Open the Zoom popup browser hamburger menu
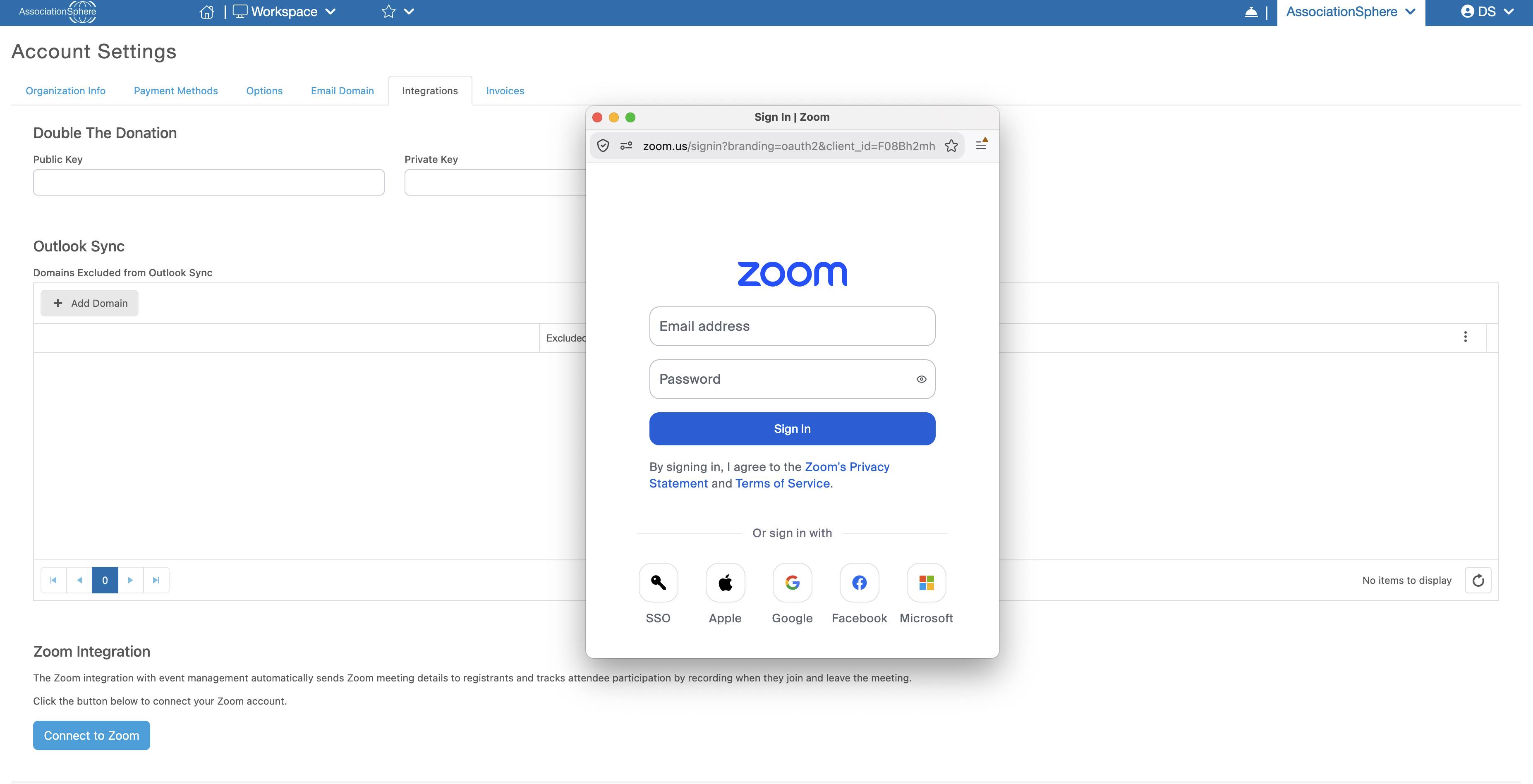The height and width of the screenshot is (784, 1533). pos(981,145)
